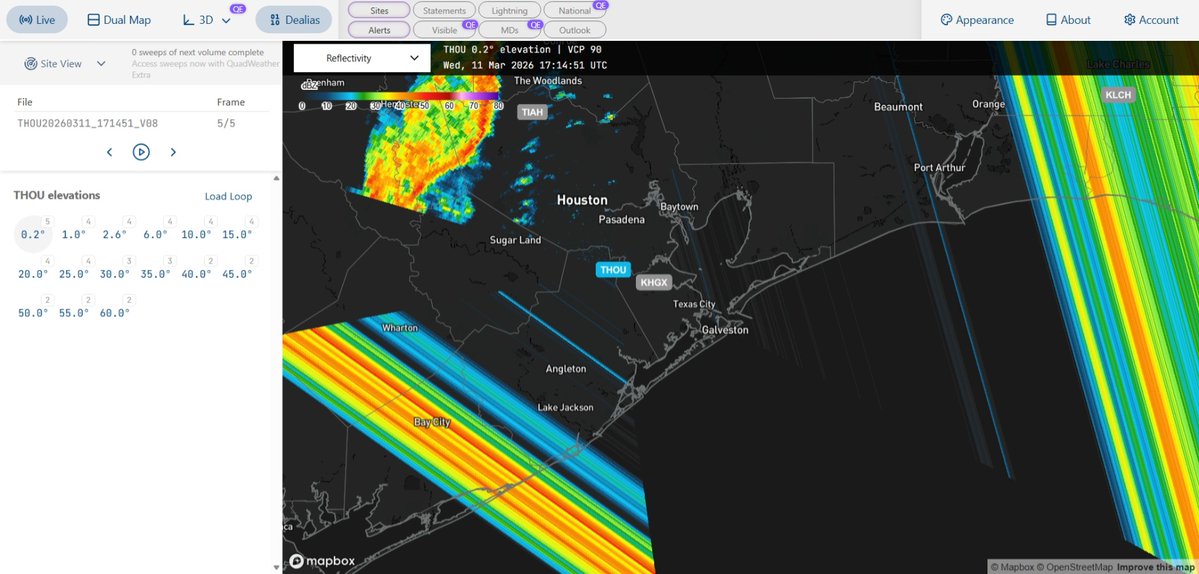The image size is (1199, 574).
Task: Select 60.0° elevation
Action: pos(115,313)
